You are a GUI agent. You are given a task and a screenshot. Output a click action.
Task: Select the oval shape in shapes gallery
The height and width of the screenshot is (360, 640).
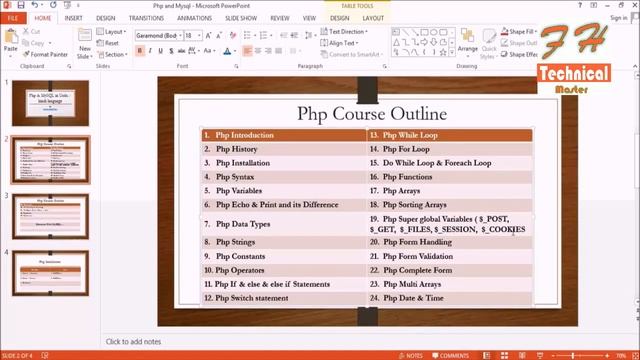point(433,32)
